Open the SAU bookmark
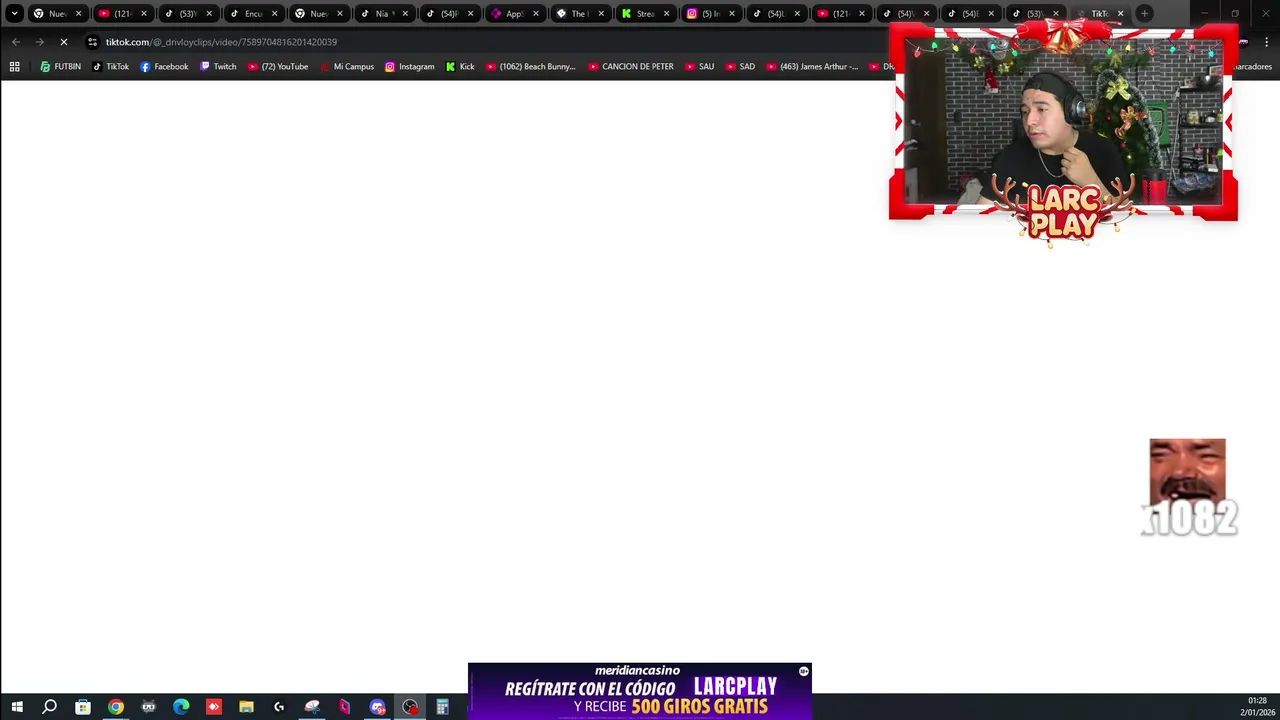The width and height of the screenshot is (1280, 720). pyautogui.click(x=699, y=67)
